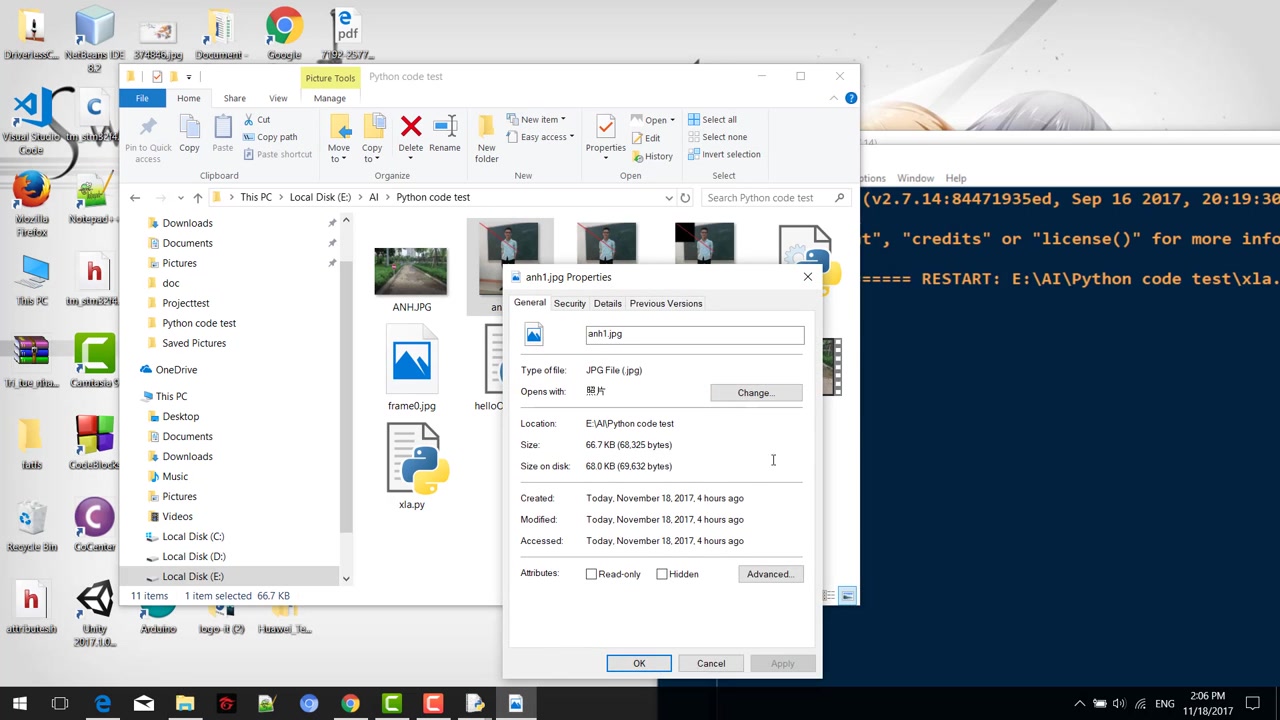The width and height of the screenshot is (1280, 720).
Task: Toggle the Hidden attribute checkbox
Action: (662, 574)
